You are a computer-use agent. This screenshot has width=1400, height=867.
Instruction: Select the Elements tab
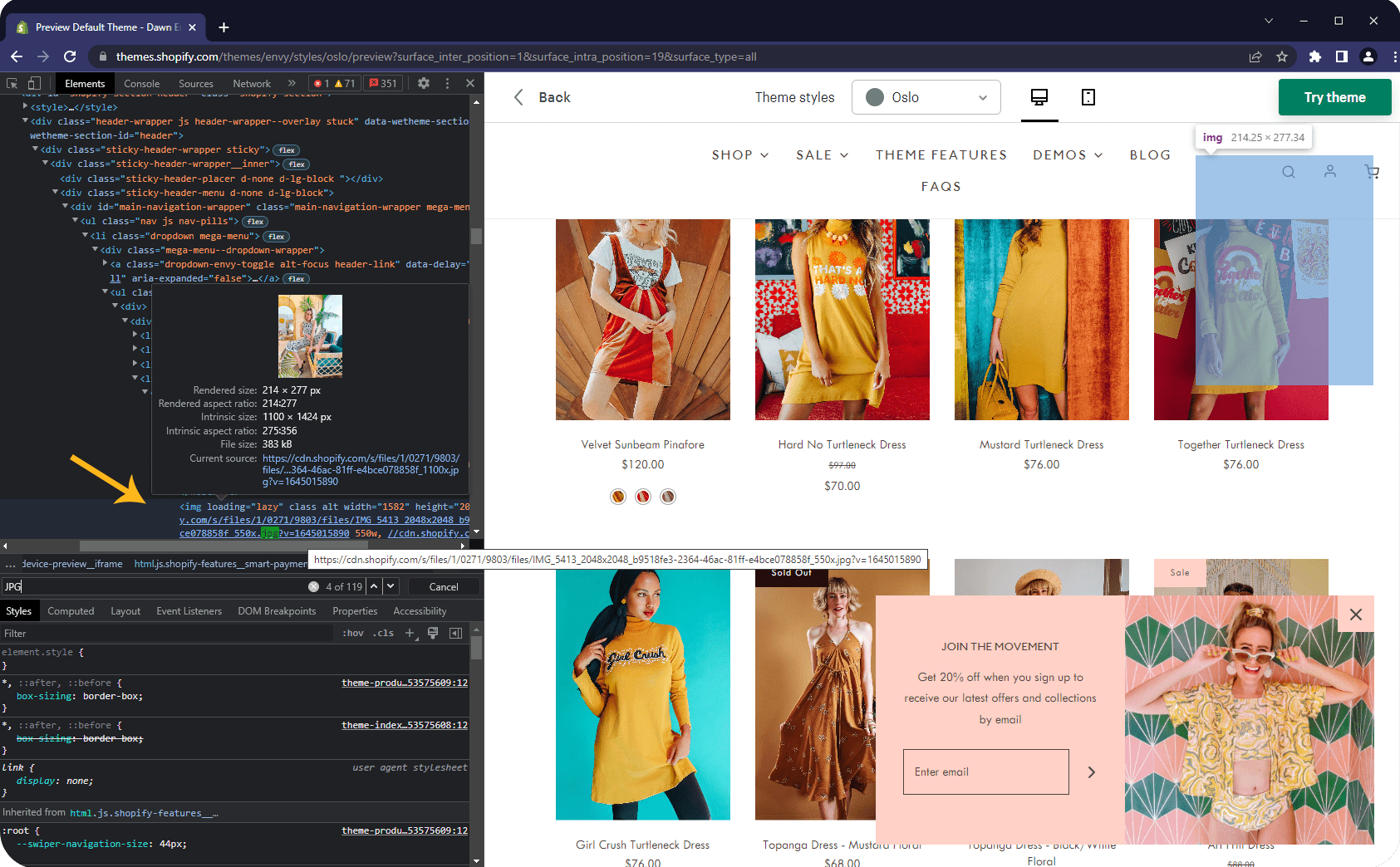pos(85,84)
